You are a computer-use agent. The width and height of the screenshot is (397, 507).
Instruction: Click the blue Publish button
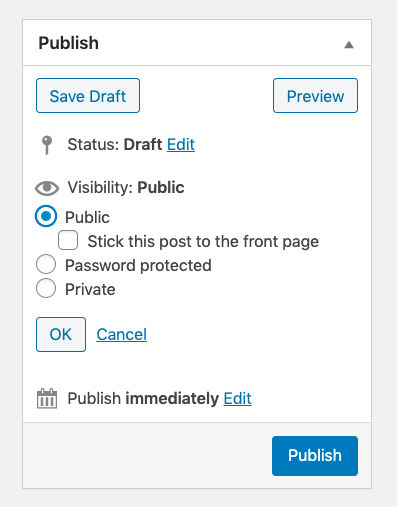pyautogui.click(x=315, y=456)
